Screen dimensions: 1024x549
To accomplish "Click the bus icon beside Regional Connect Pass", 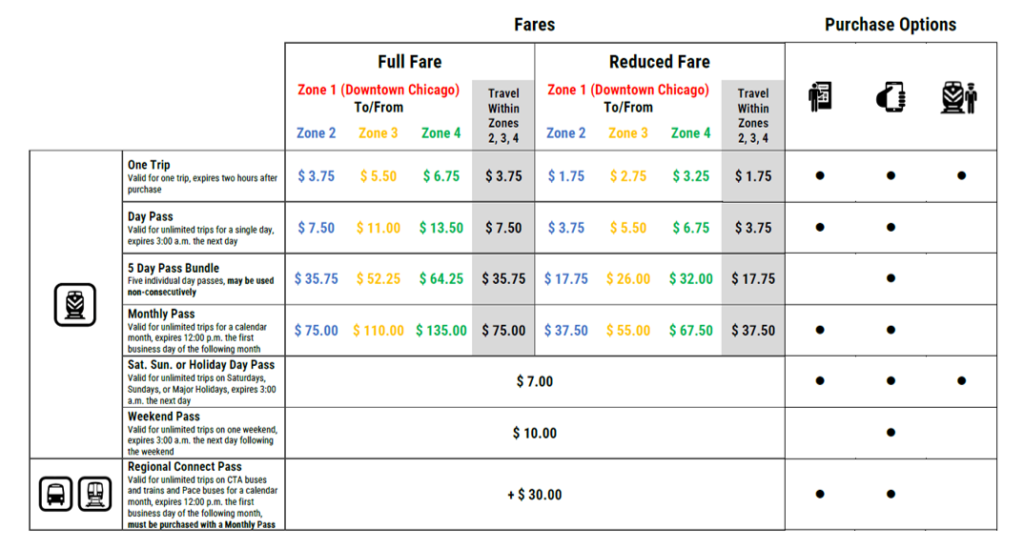I will 56,493.
